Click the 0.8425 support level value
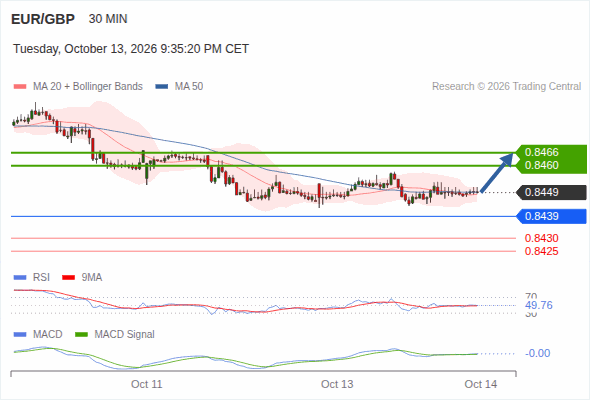 point(541,251)
